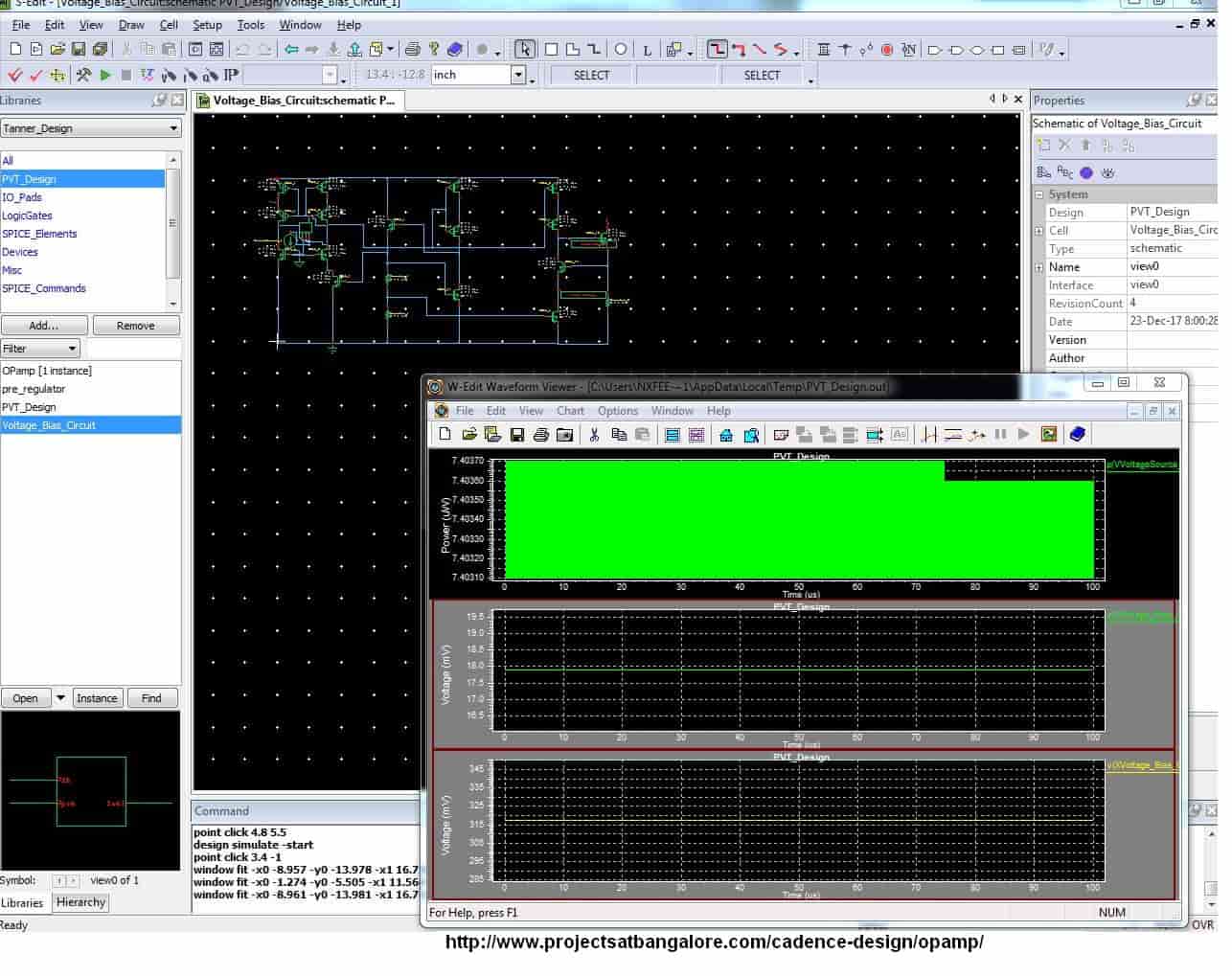Screen dimensions: 1232x976
Task: Click the W-Edit vertical cursor bars icon
Action: pyautogui.click(x=928, y=435)
